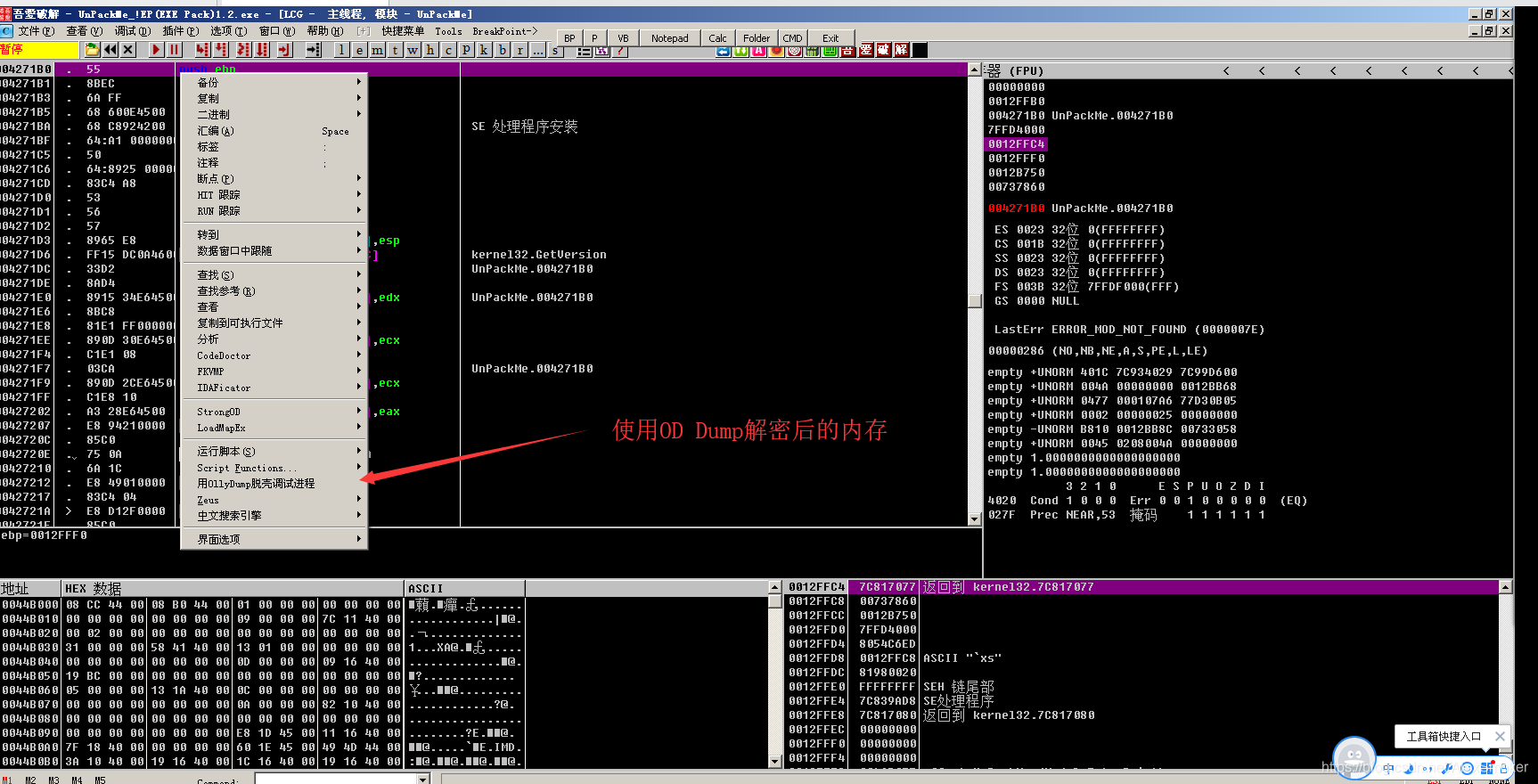Click the BP shortcut button
Screen dimensions: 1538x784
click(569, 38)
